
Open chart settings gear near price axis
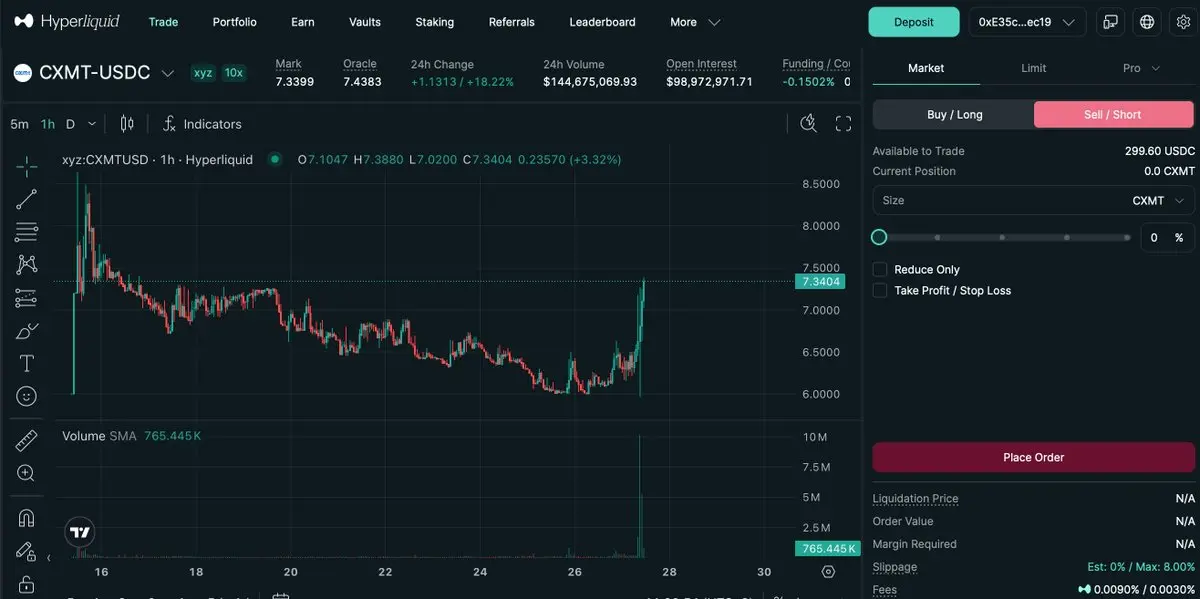(828, 572)
